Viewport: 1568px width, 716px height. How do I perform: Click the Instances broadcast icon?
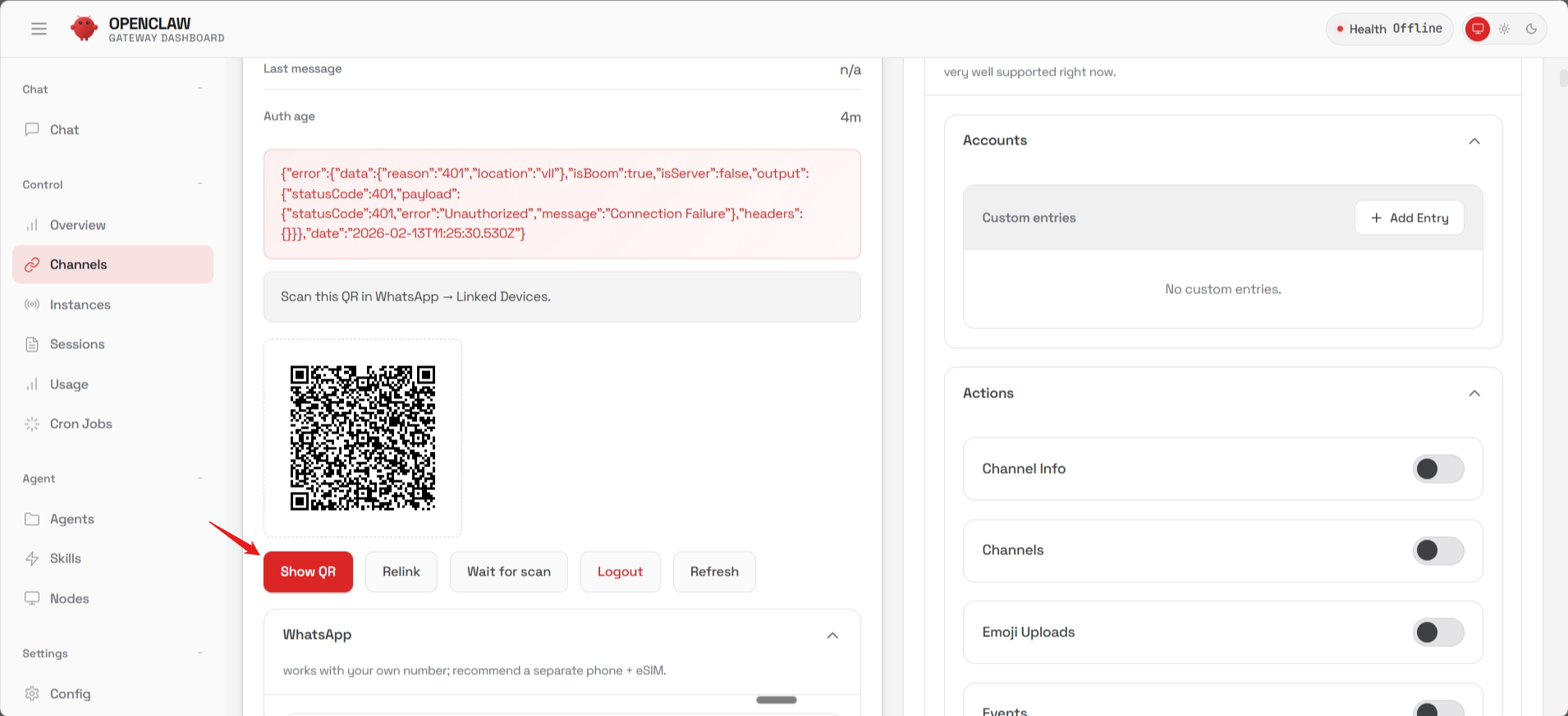32,305
